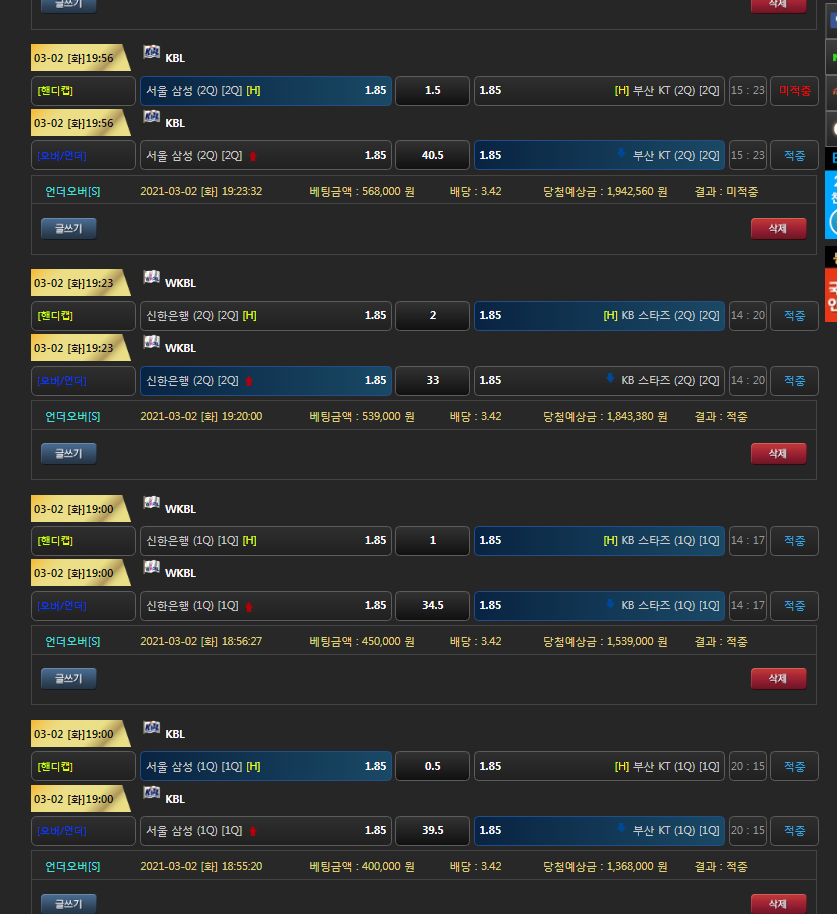Select KB 스타즈 (2Q) handicap option
Image resolution: width=837 pixels, height=914 pixels.
[598, 316]
